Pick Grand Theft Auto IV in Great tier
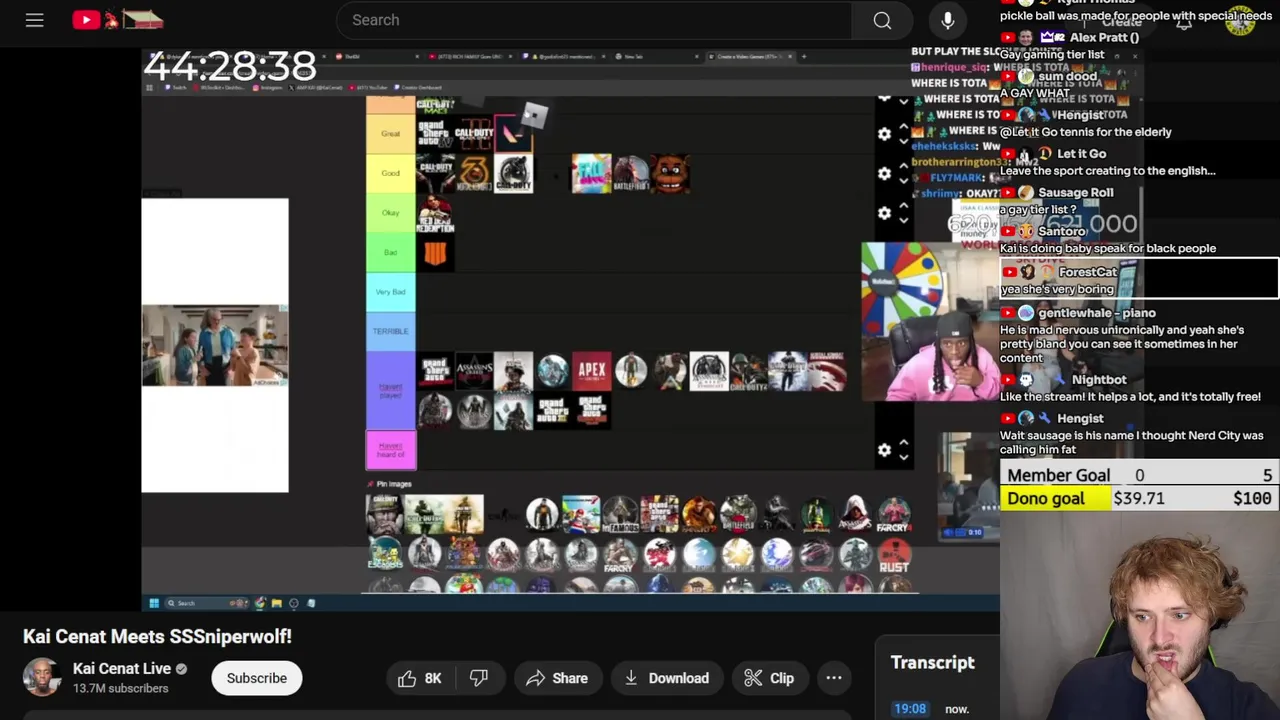This screenshot has height=720, width=1280. (434, 133)
